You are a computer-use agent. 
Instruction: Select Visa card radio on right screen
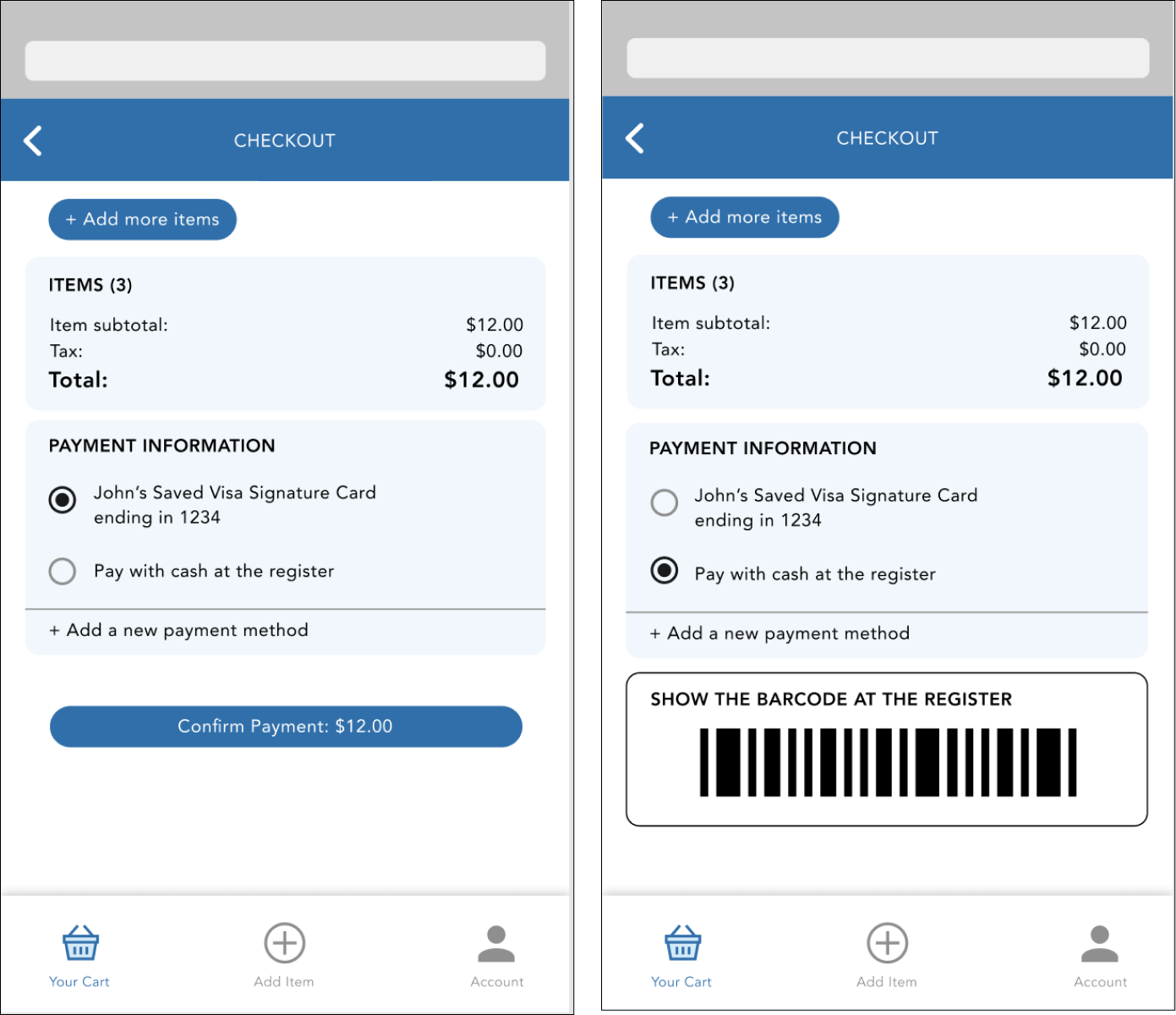665,502
